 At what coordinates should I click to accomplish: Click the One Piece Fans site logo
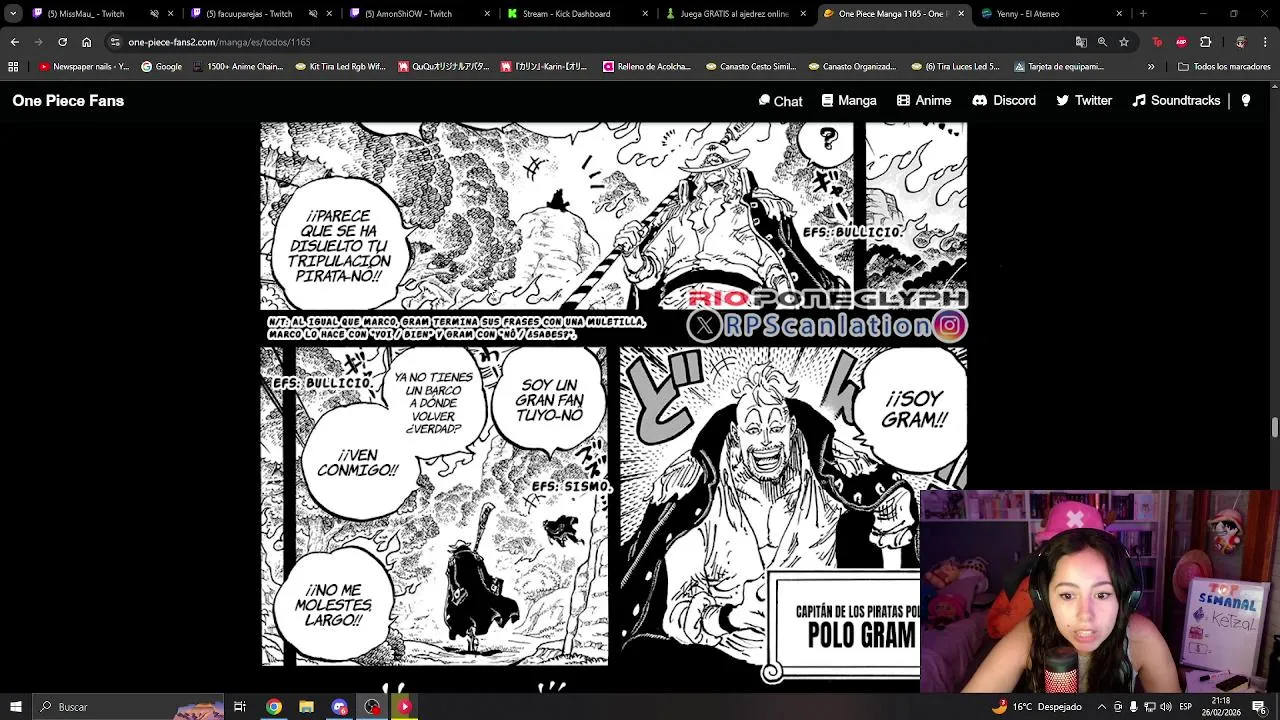(68, 101)
